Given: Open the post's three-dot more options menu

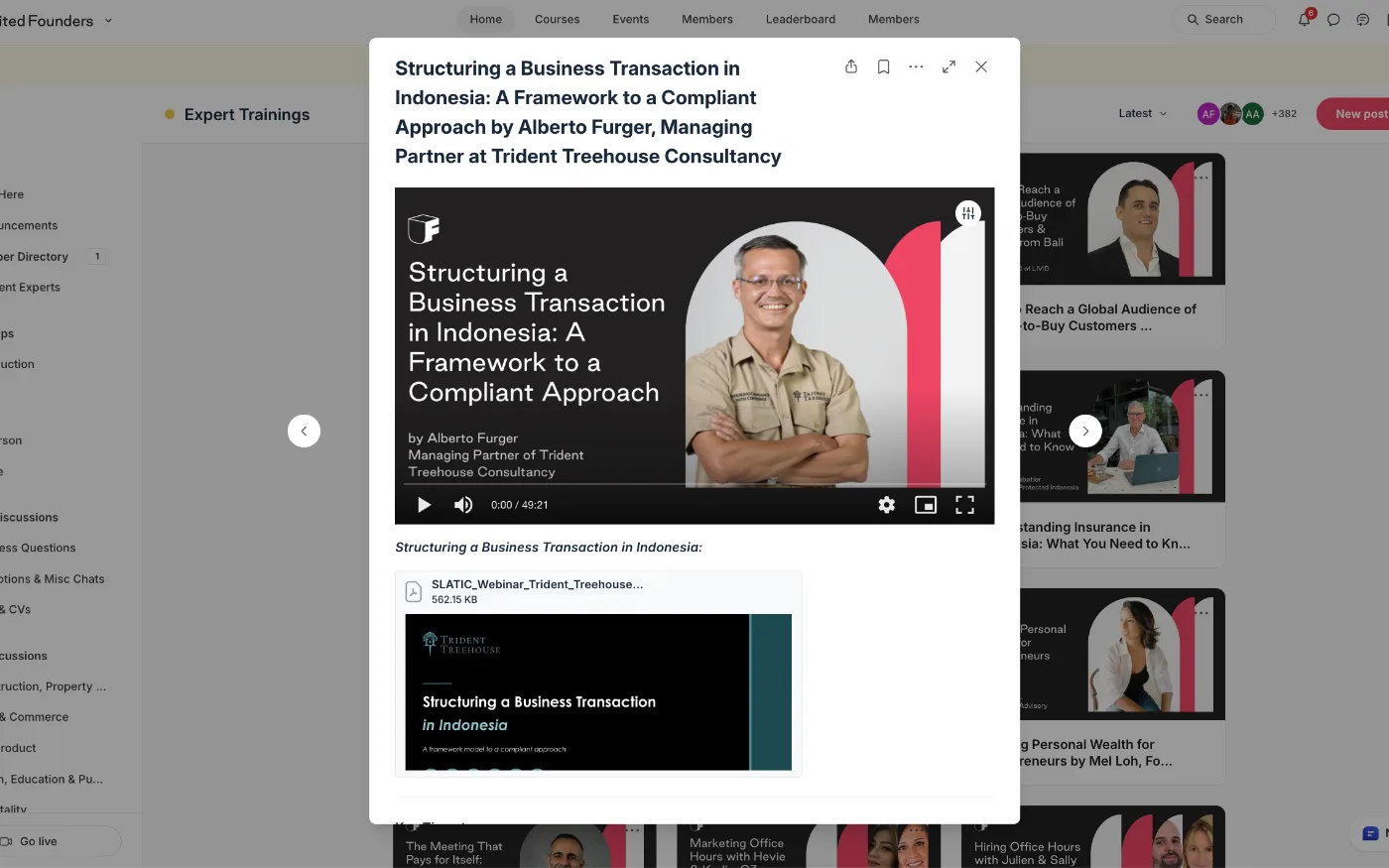Looking at the screenshot, I should pos(916,66).
